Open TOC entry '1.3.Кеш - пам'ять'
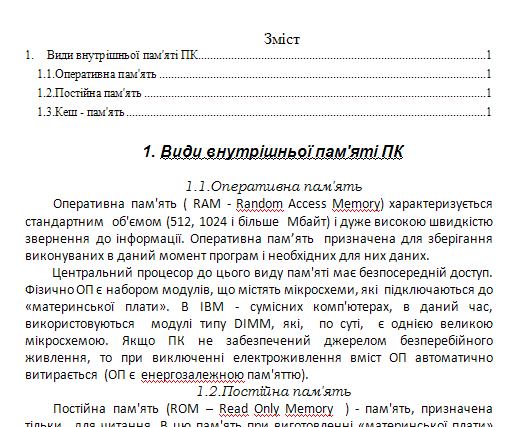This screenshot has width=508, height=427. pos(264,112)
